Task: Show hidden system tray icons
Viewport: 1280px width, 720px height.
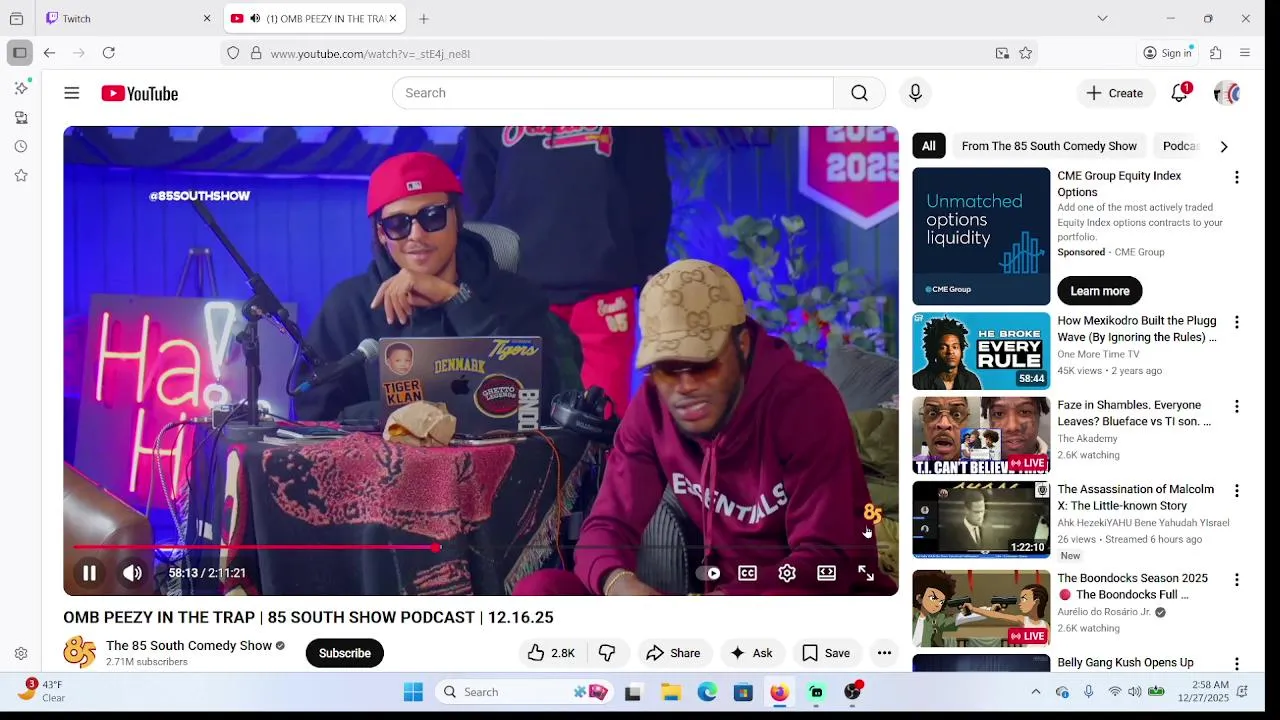Action: point(1036,692)
